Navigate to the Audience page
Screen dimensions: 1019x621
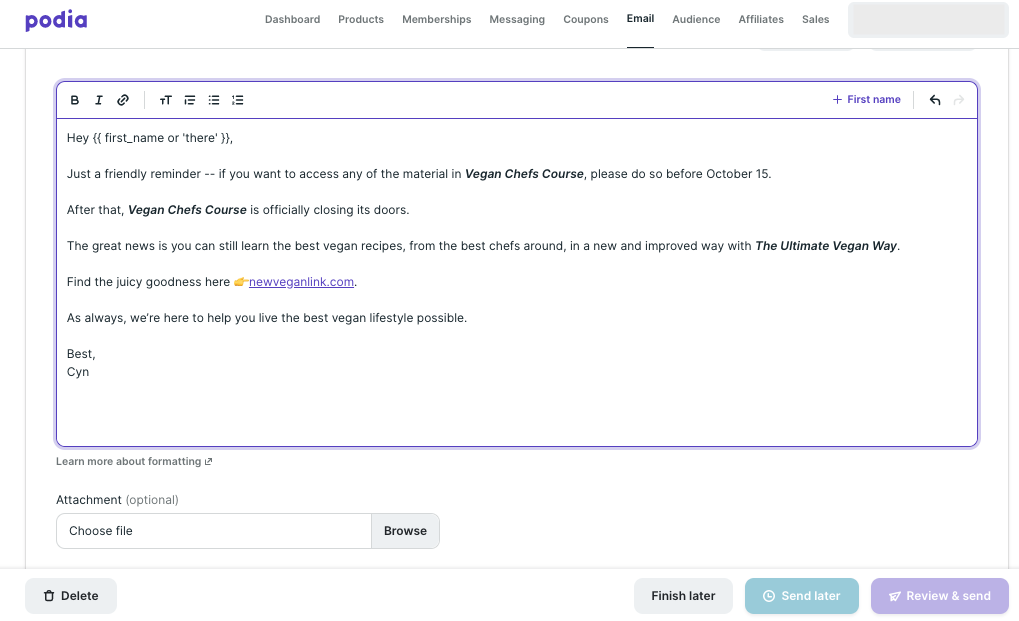click(695, 19)
